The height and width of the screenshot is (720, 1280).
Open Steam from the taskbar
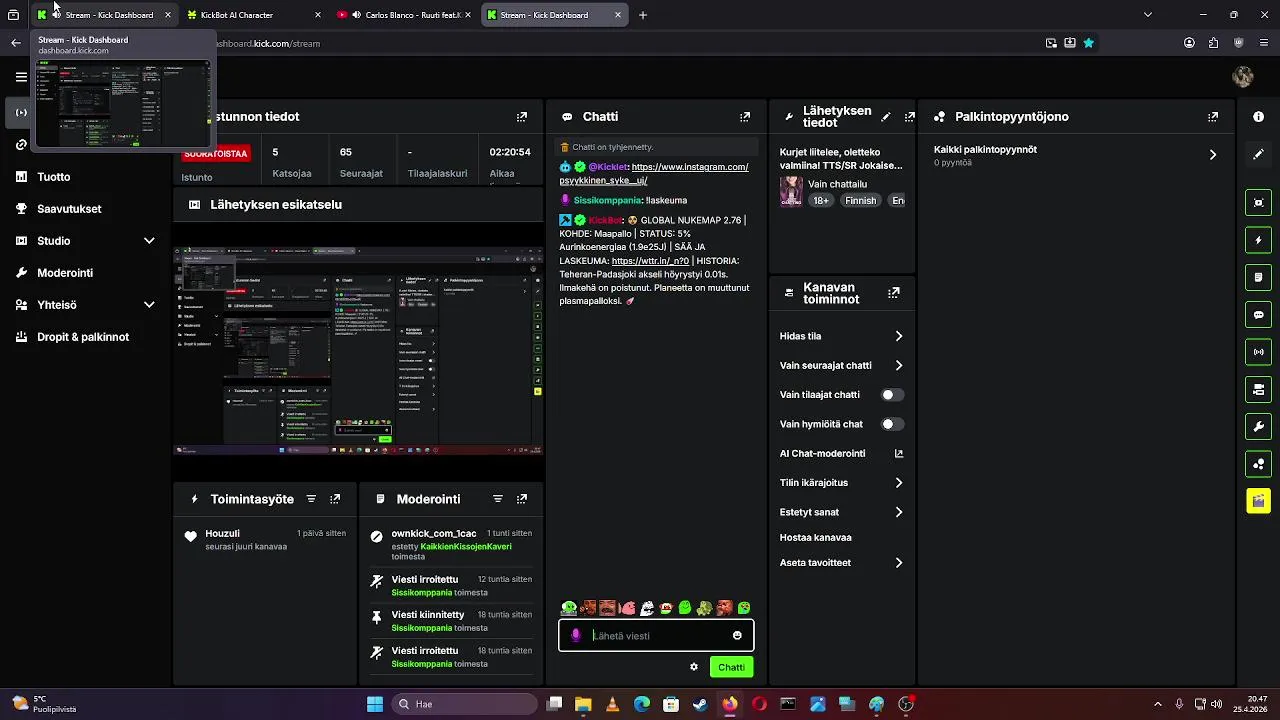coord(700,704)
